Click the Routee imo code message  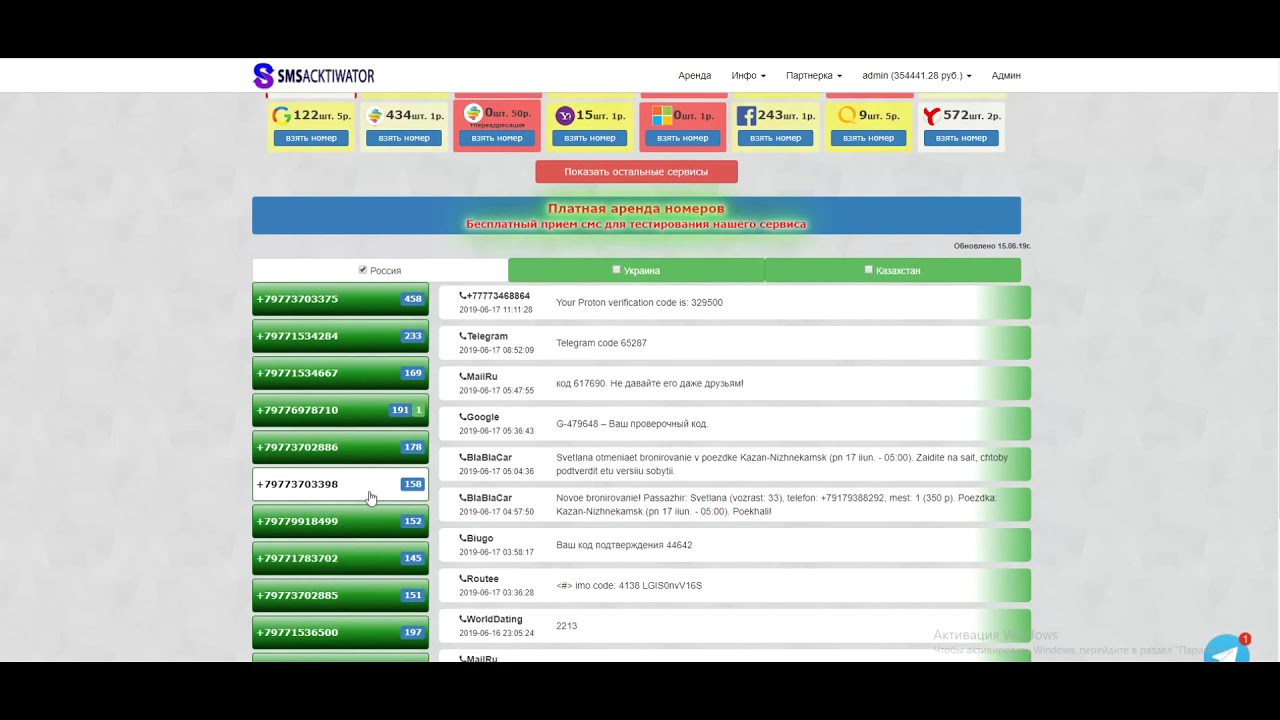(x=735, y=586)
